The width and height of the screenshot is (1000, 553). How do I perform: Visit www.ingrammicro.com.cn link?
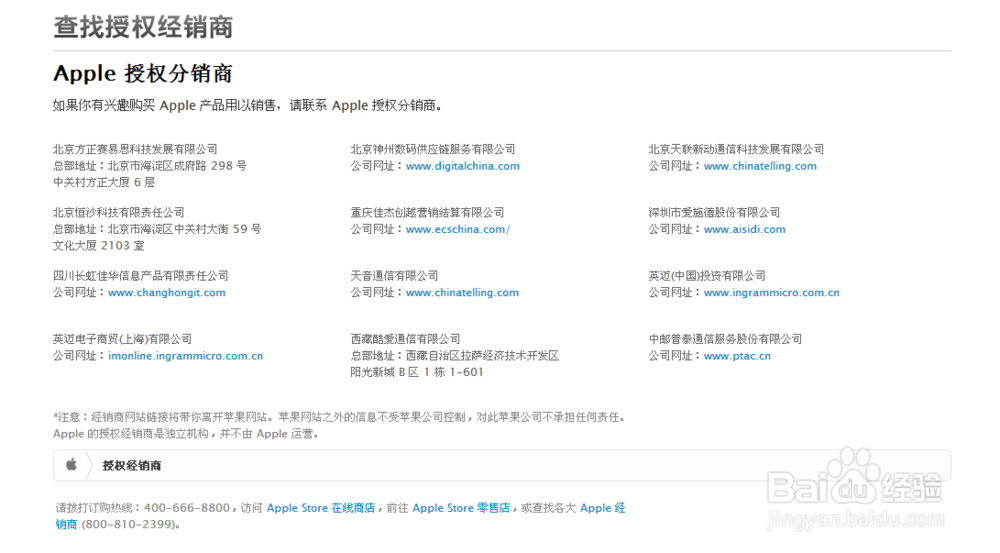tap(771, 292)
